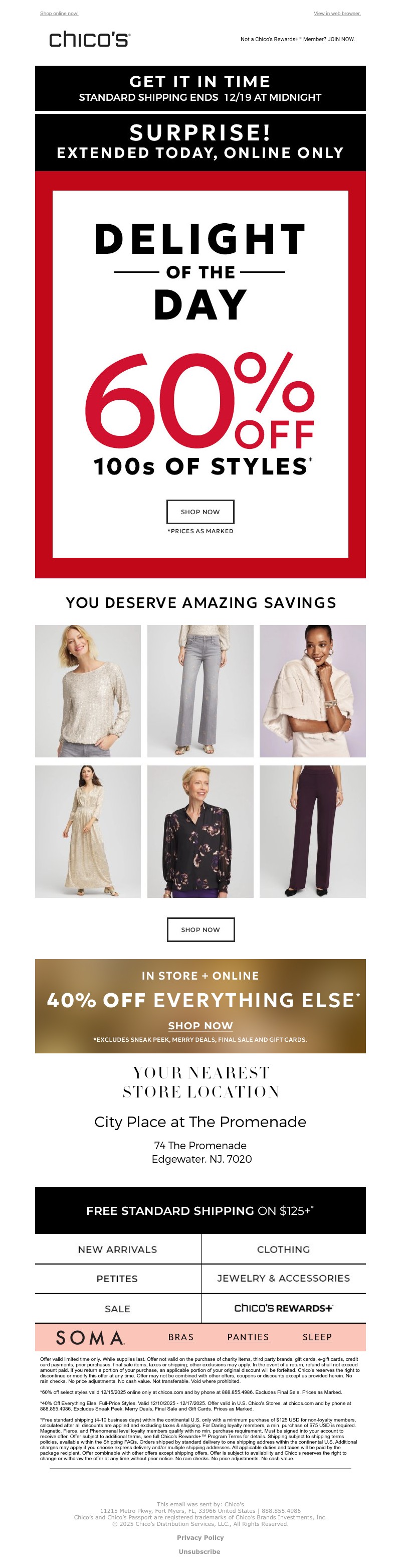
Task: Click 'JOIN NOW' rewards membership link
Action: (341, 39)
